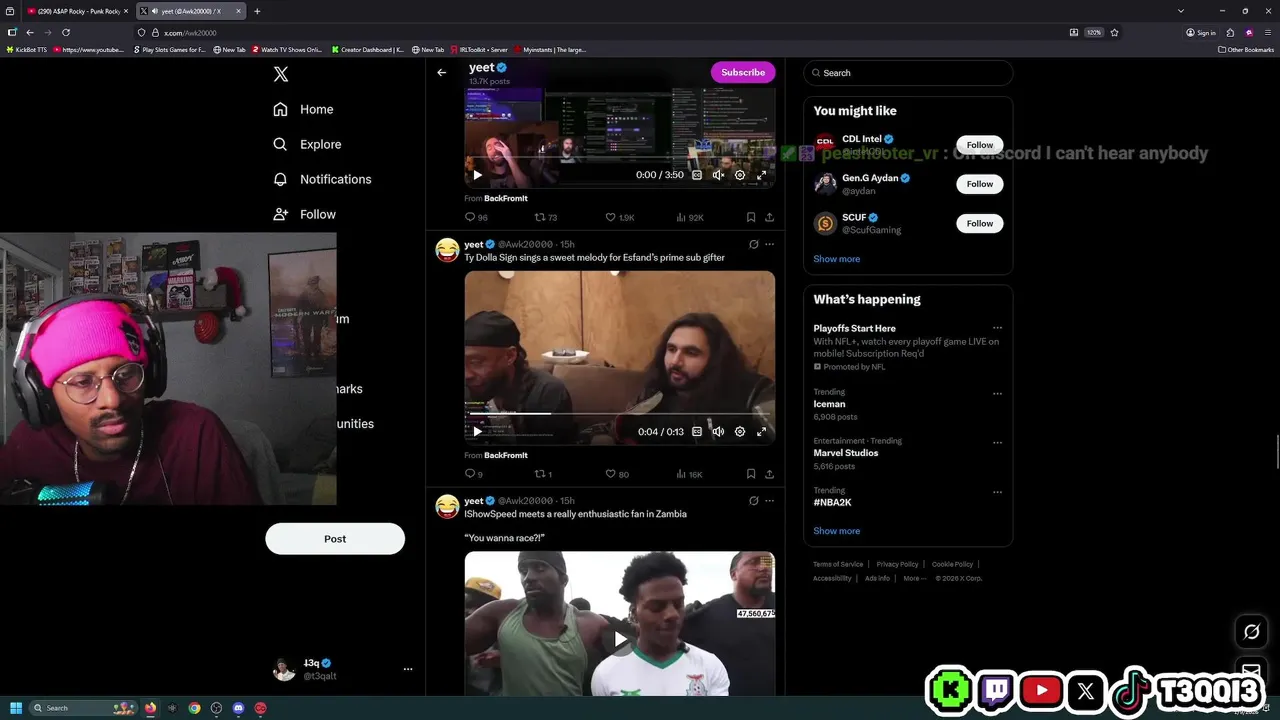The image size is (1280, 720).
Task: Play the top 3:50 video
Action: pyautogui.click(x=477, y=175)
